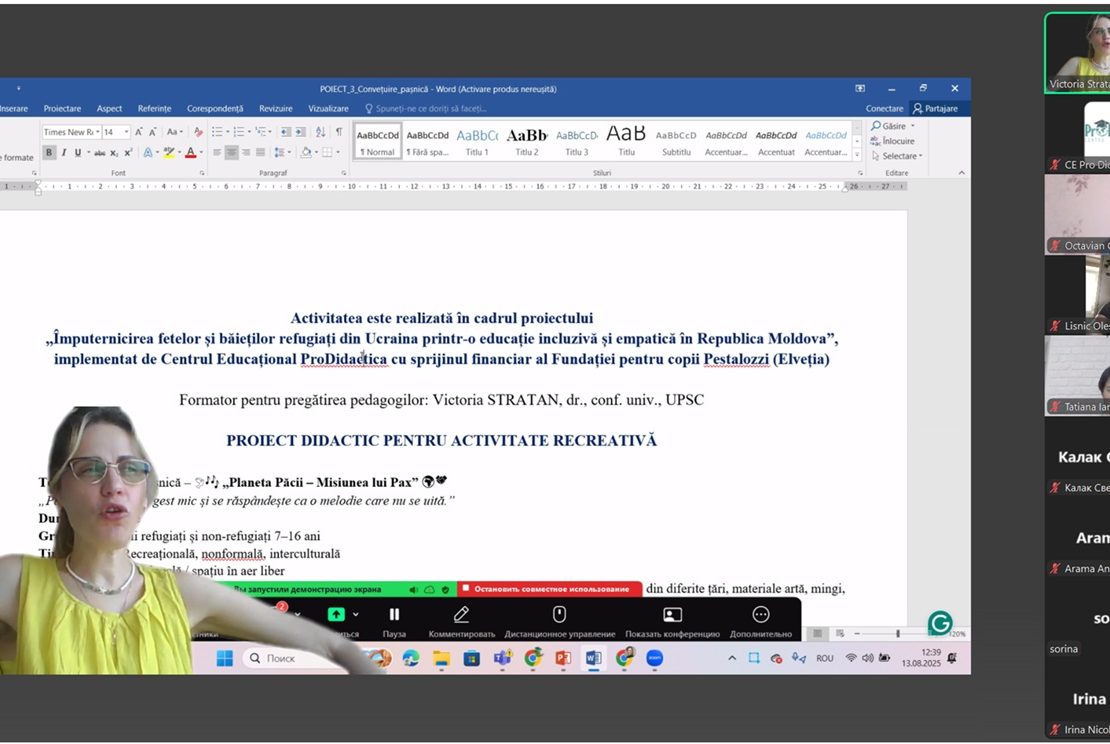Sort text with the A-Z sort icon
This screenshot has height=744, width=1110.
coord(321,132)
